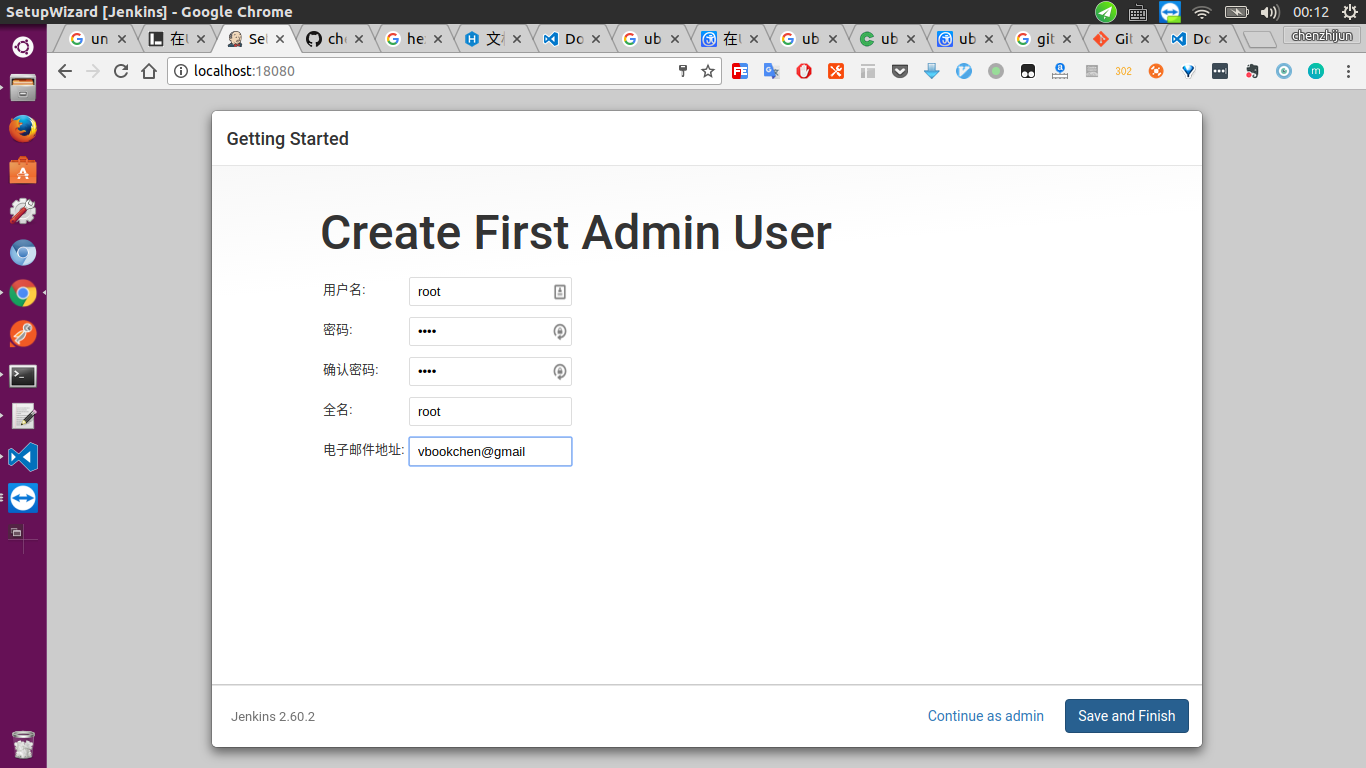Bookmark this page with the star icon
The image size is (1366, 768).
click(x=708, y=71)
